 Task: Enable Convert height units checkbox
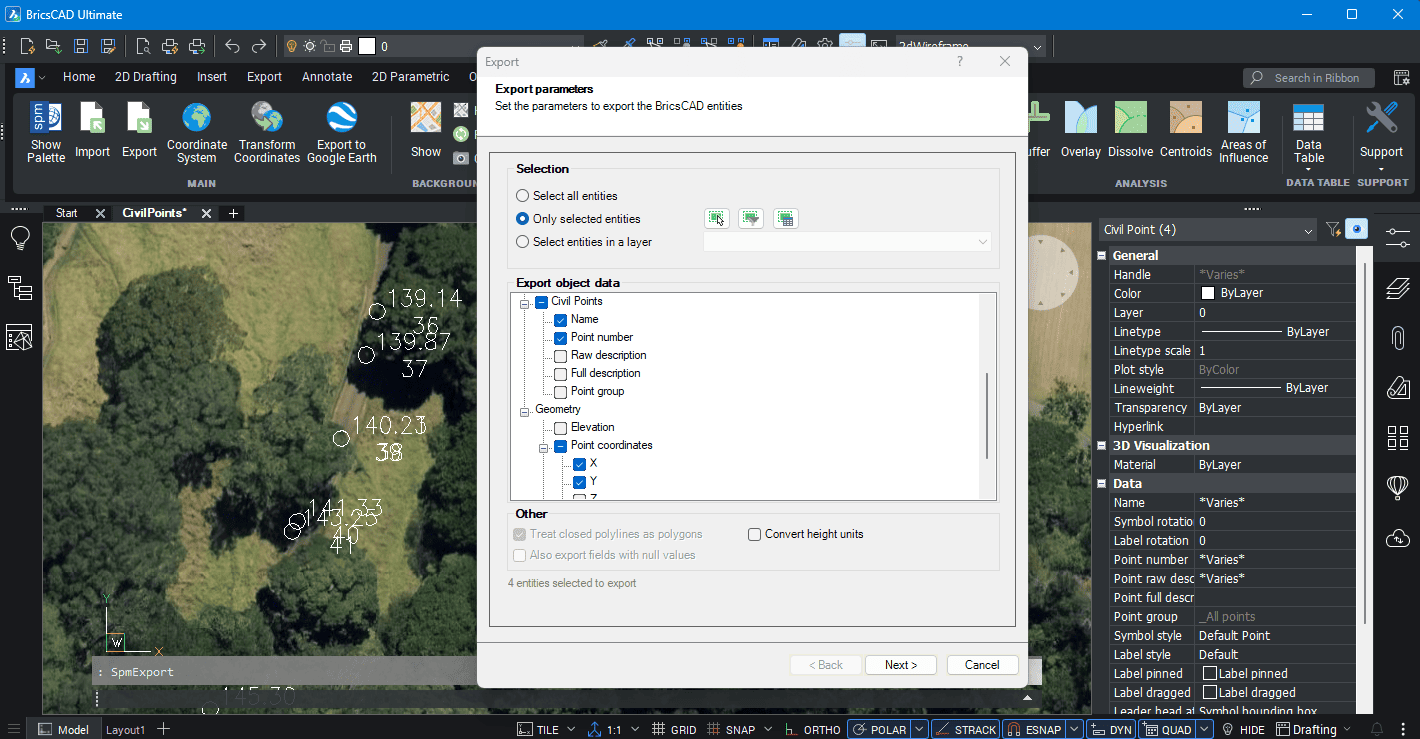coord(755,535)
